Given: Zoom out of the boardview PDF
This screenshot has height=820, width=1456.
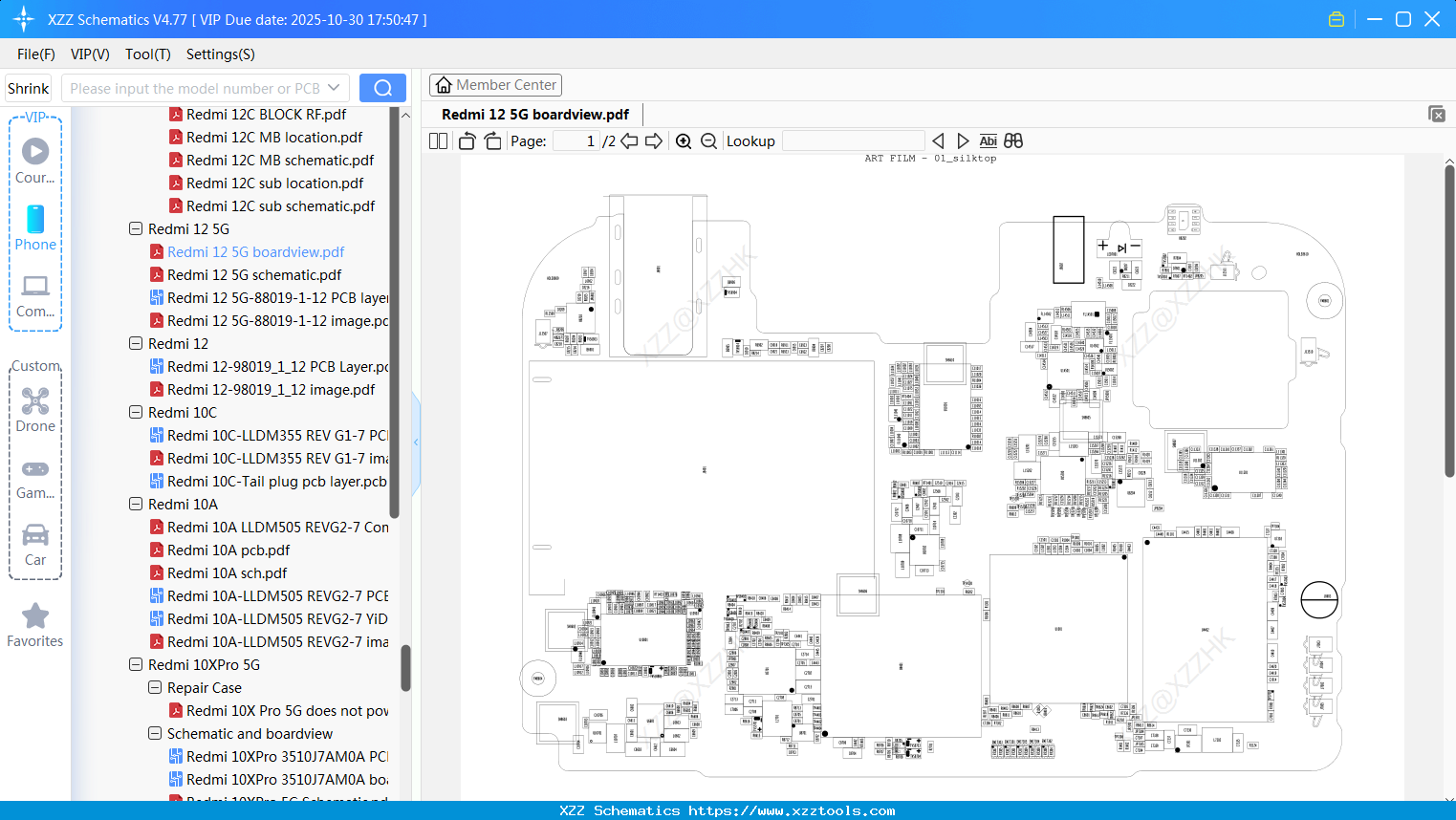Looking at the screenshot, I should tap(708, 140).
